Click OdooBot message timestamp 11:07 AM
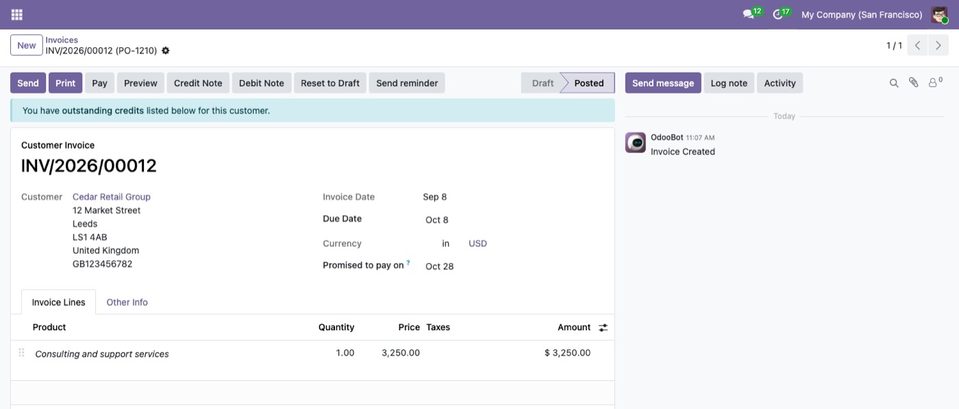959x409 pixels. (x=700, y=138)
